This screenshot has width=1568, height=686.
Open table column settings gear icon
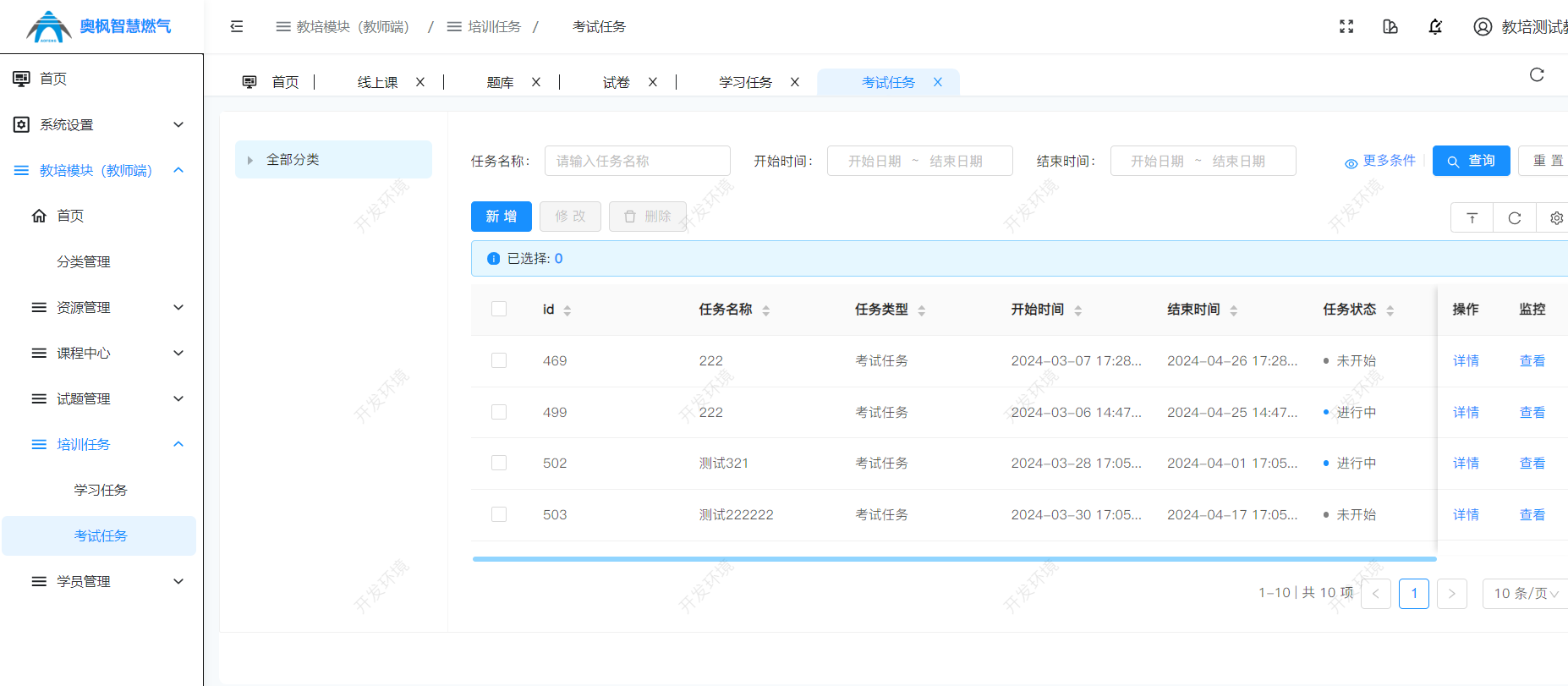tap(1556, 218)
